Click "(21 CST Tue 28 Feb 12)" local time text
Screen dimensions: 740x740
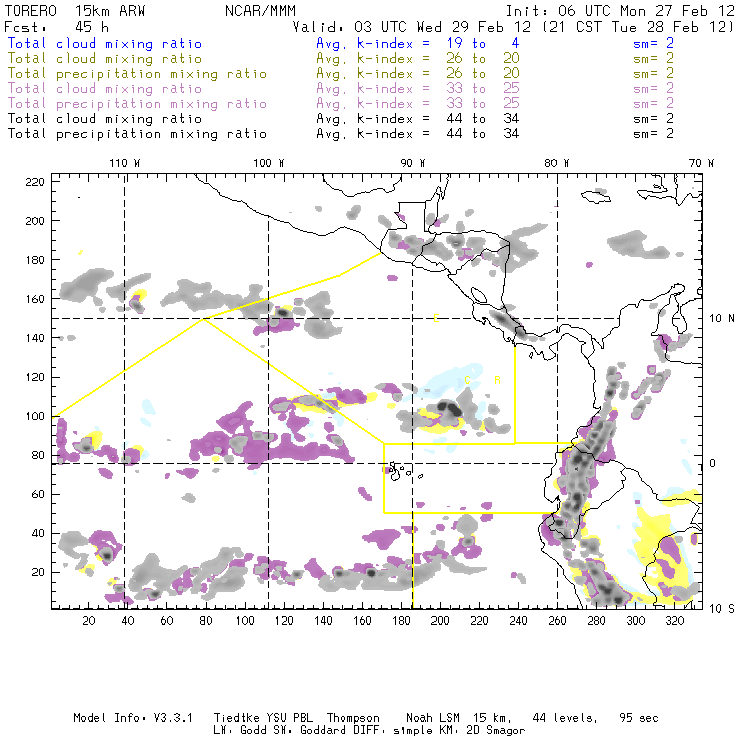(x=637, y=27)
